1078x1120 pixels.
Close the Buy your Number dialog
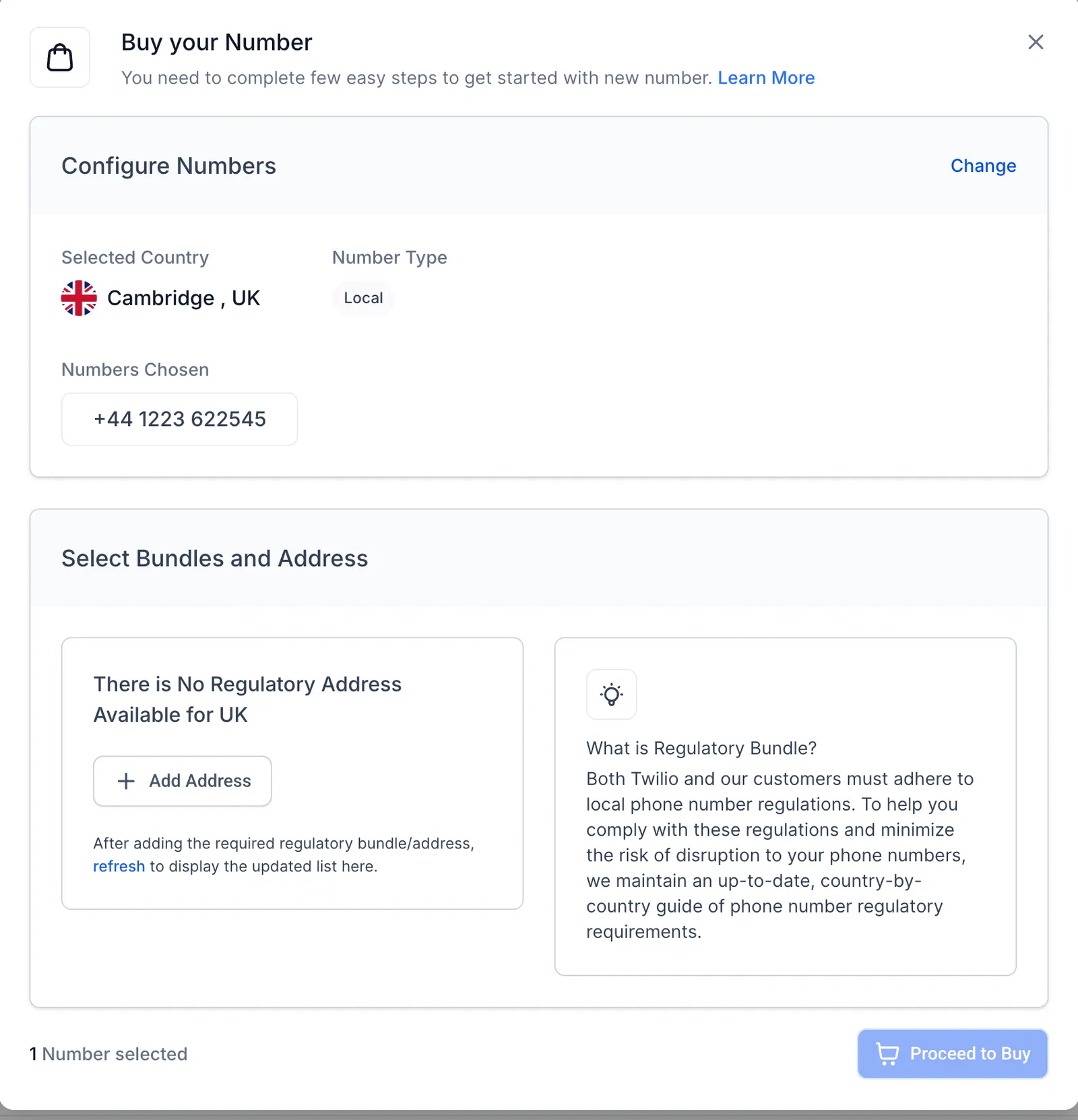(1036, 42)
